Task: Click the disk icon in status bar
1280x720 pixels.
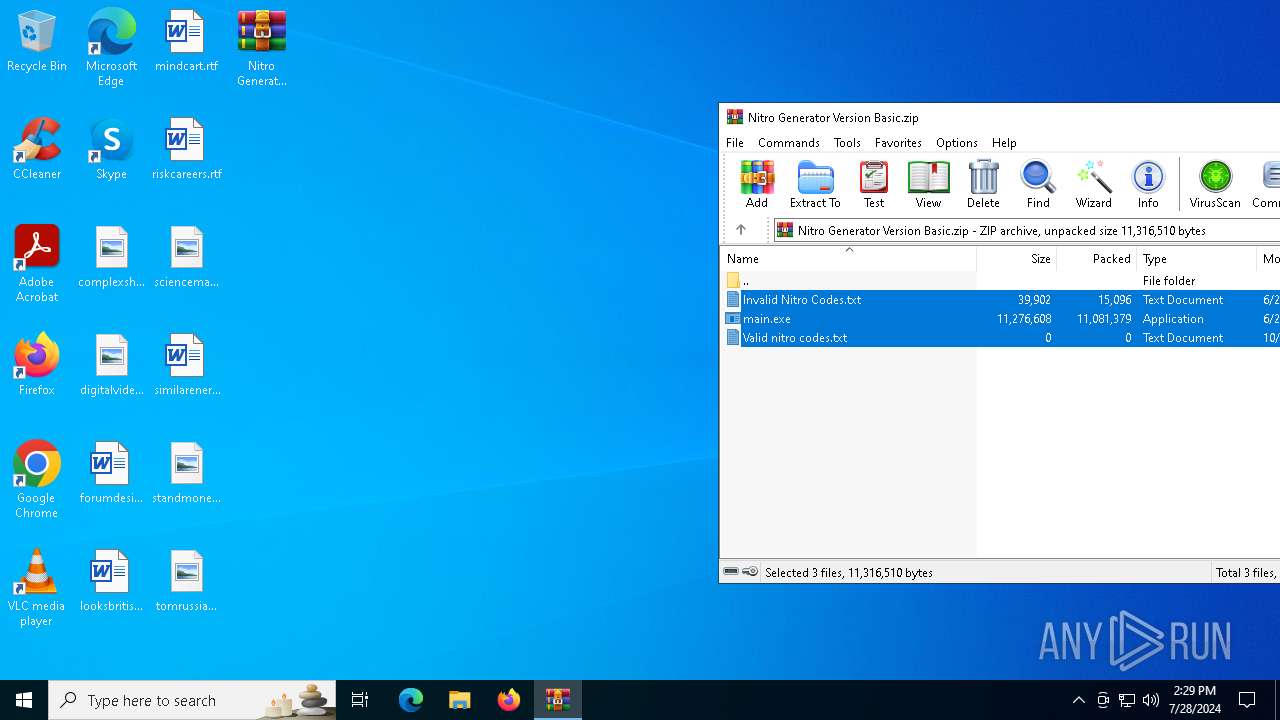Action: click(731, 572)
